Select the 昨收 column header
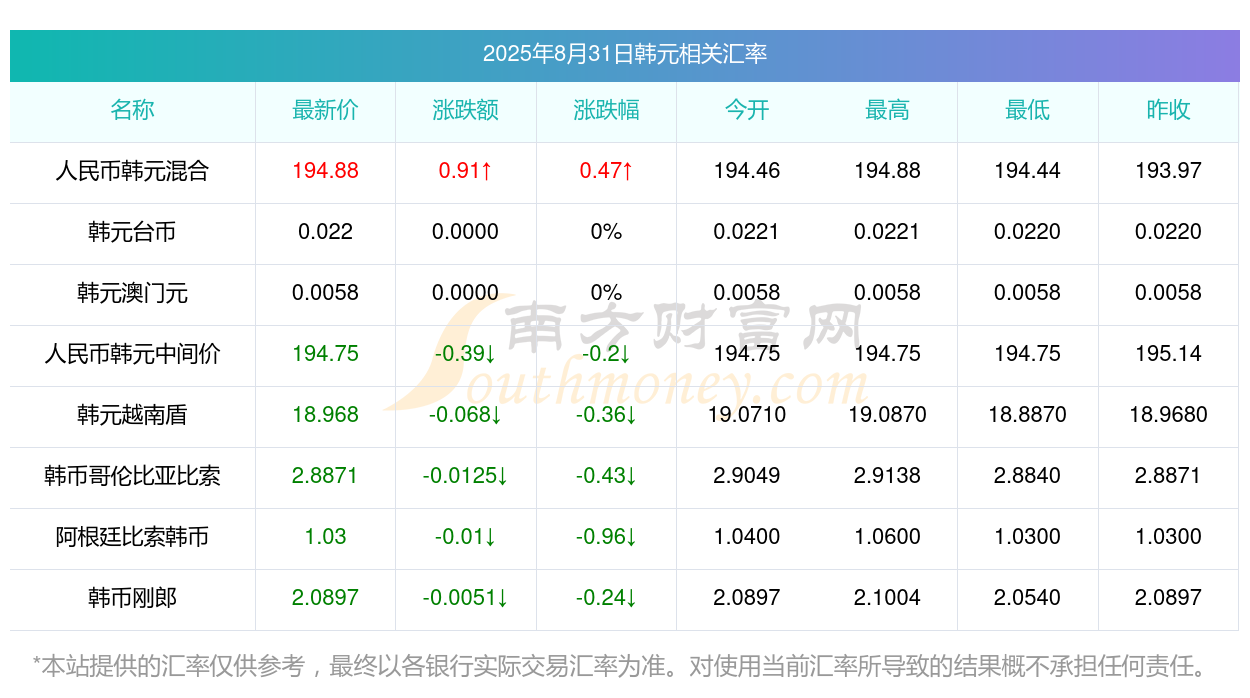The height and width of the screenshot is (698, 1250). click(x=1168, y=110)
